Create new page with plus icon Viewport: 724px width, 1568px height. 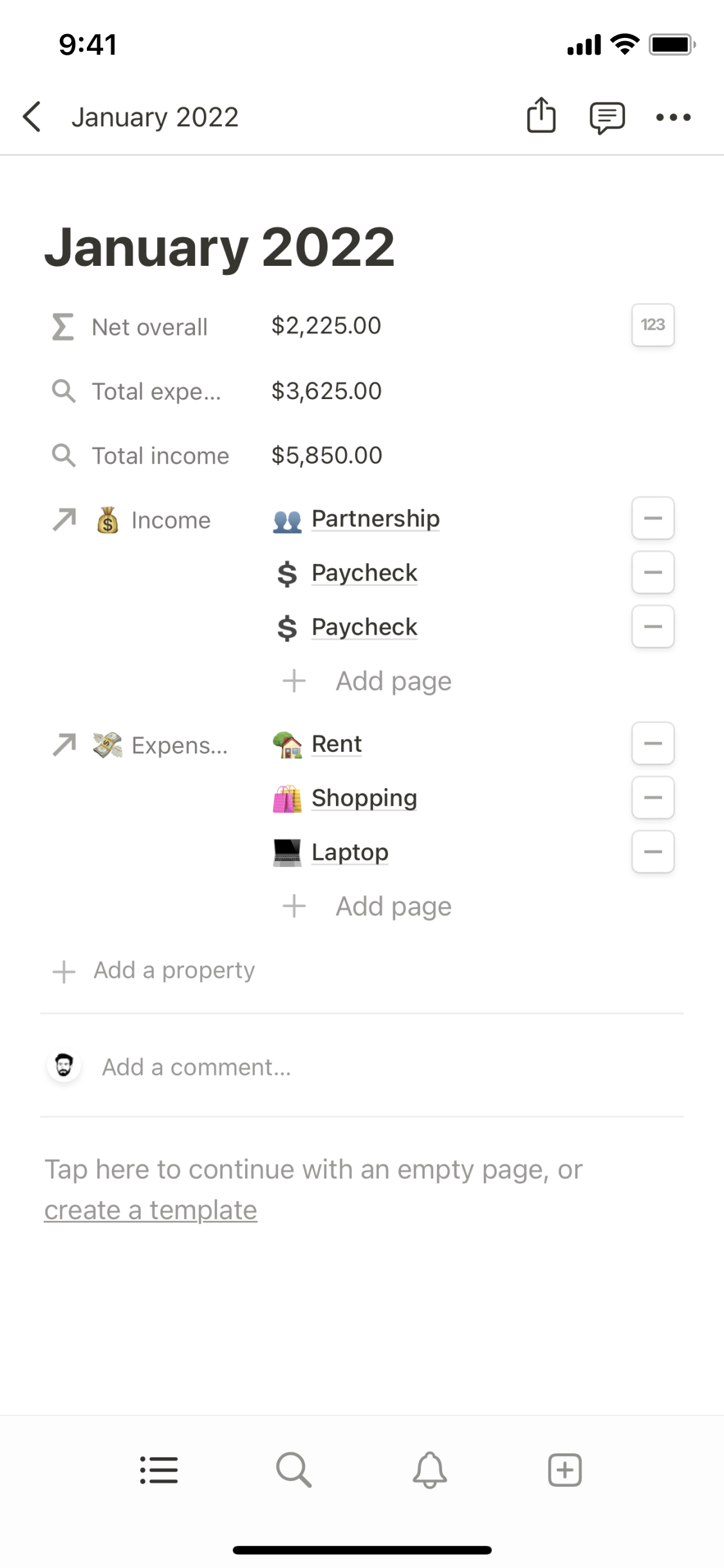(x=565, y=1470)
